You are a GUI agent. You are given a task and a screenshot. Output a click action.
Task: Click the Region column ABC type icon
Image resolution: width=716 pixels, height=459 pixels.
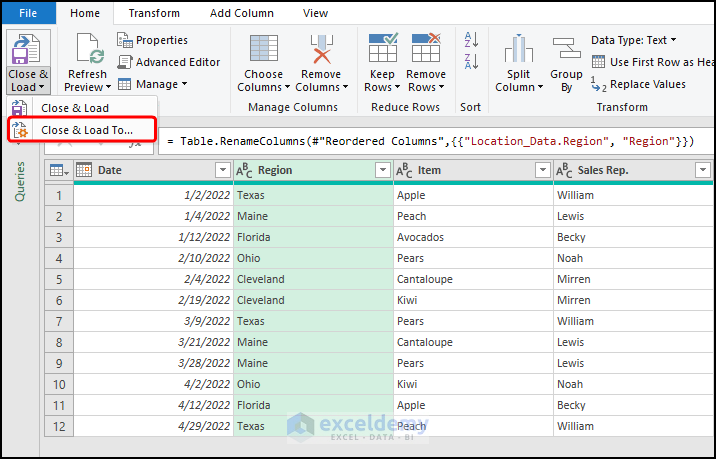244,171
